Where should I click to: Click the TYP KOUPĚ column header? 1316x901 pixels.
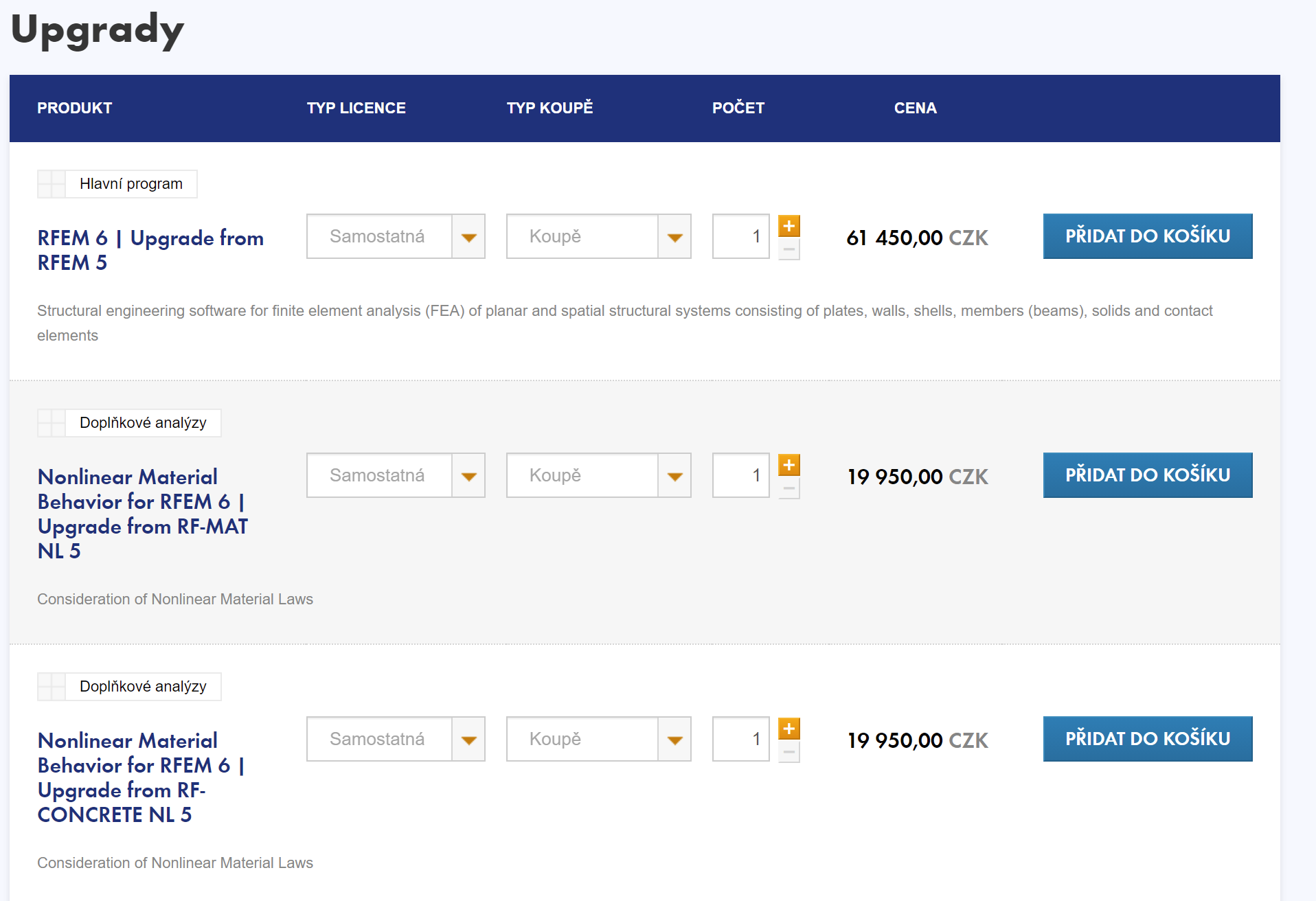click(x=549, y=108)
